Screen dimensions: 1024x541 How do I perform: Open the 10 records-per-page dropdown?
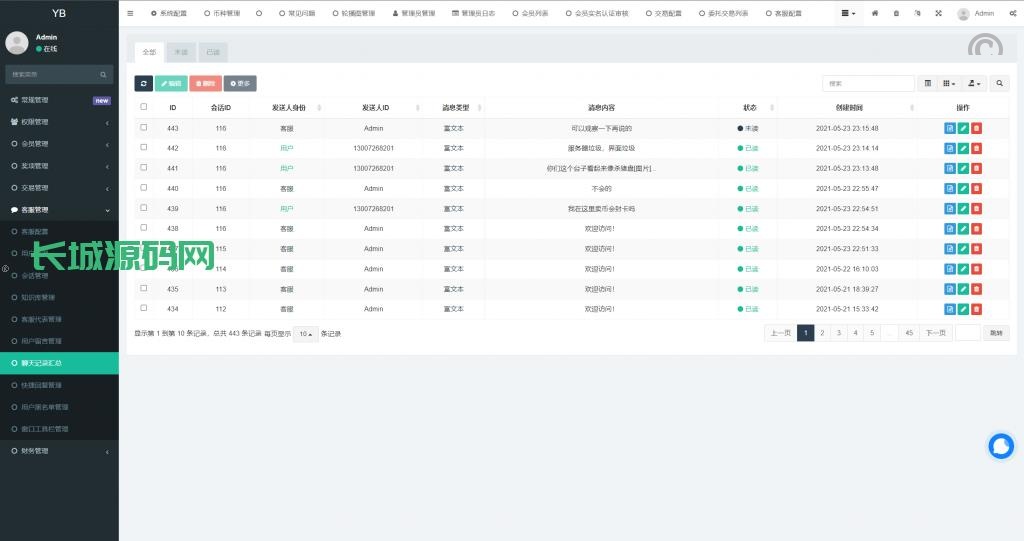306,334
